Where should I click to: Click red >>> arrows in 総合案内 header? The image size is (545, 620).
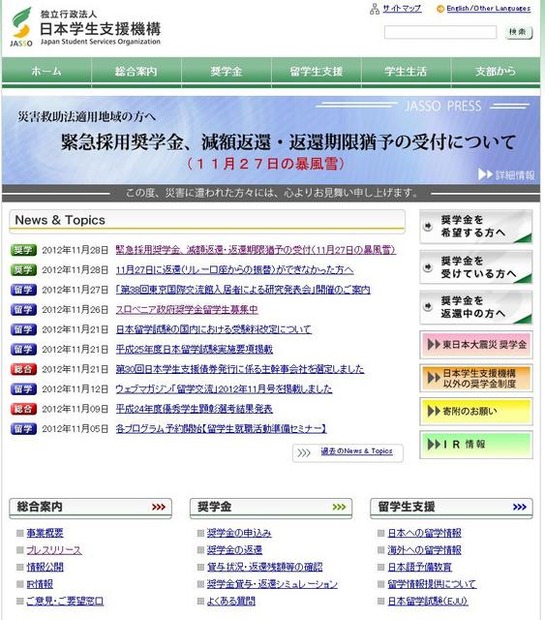point(158,507)
